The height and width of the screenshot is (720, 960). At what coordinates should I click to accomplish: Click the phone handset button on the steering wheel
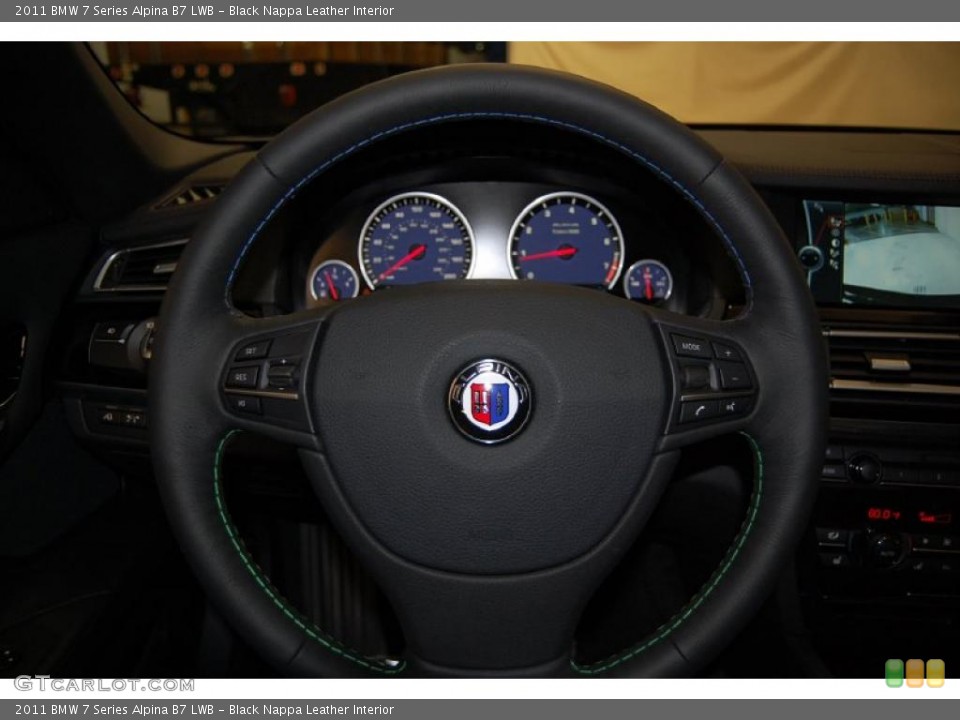click(699, 410)
